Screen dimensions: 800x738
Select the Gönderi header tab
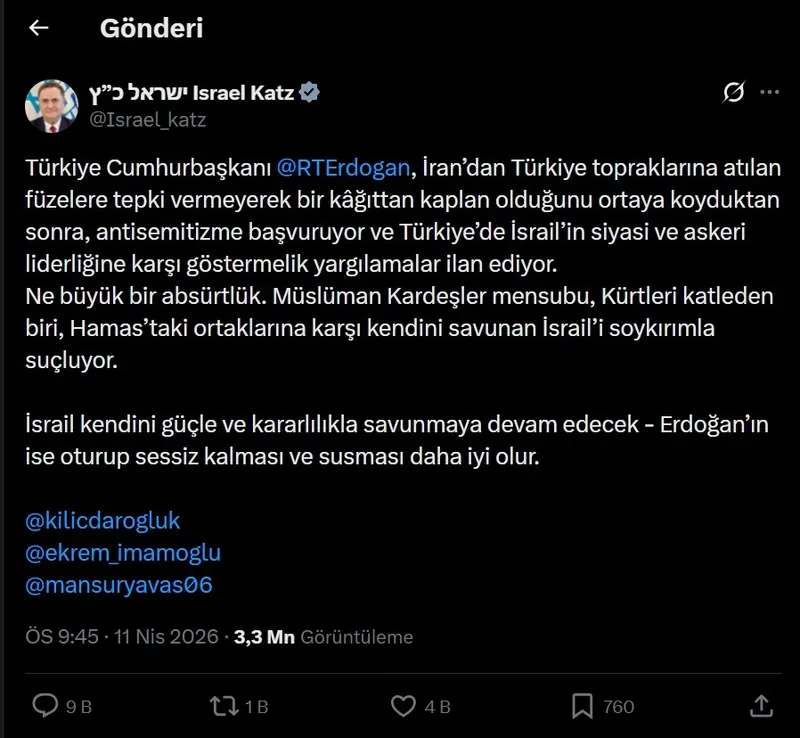[150, 28]
